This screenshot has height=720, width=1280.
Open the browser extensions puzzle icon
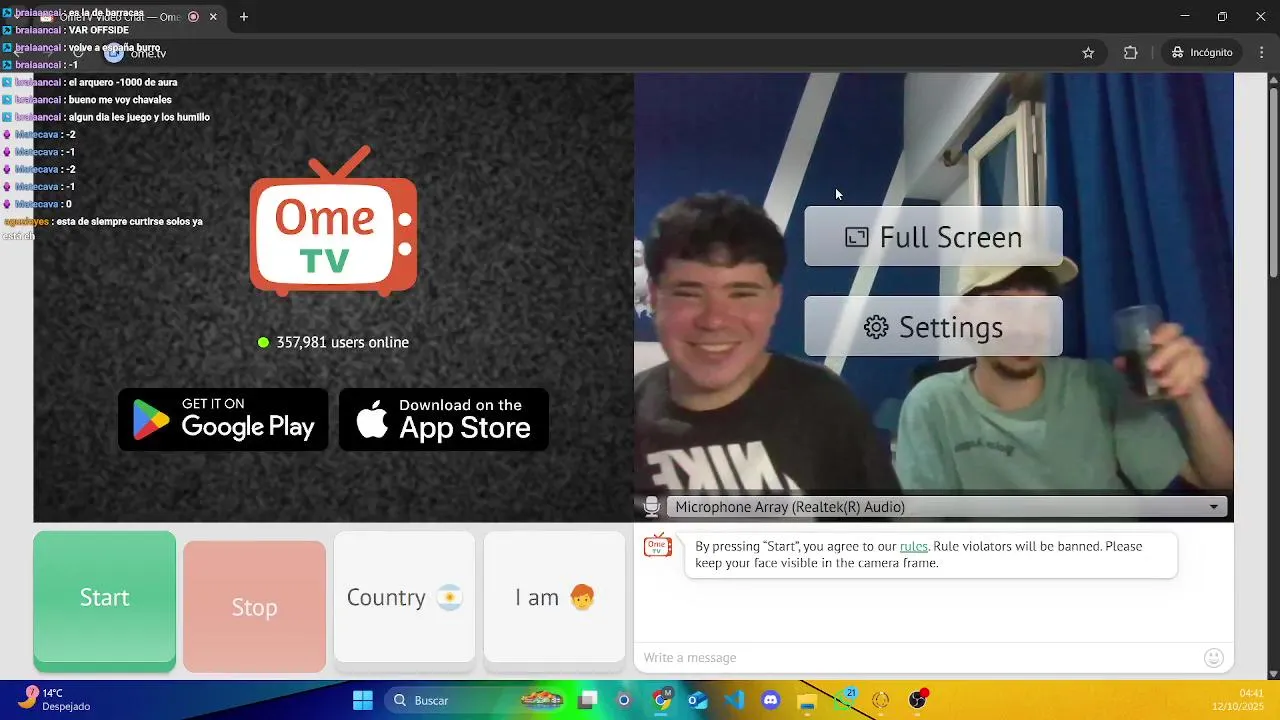click(x=1131, y=52)
